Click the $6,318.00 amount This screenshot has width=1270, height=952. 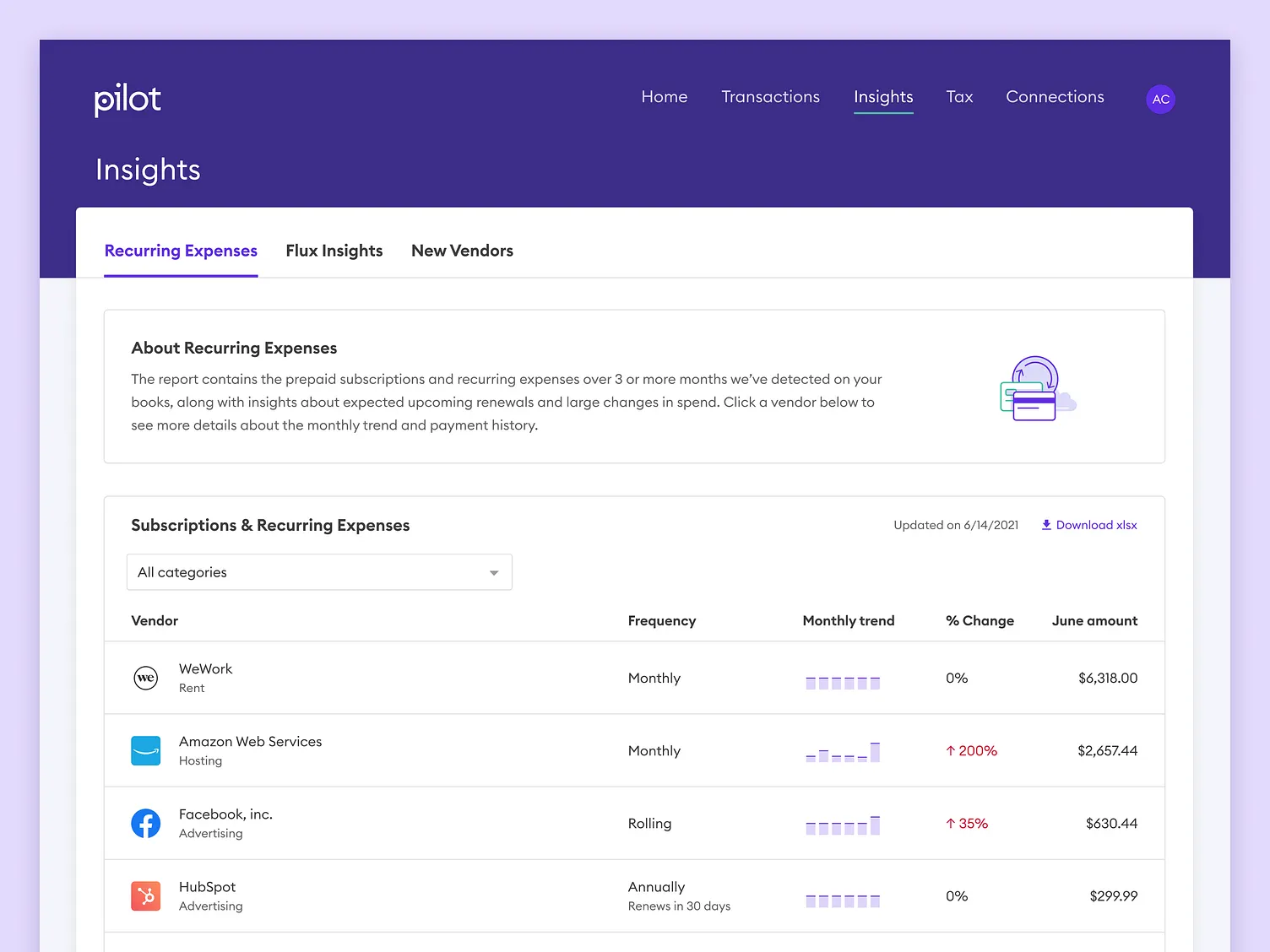pos(1108,678)
